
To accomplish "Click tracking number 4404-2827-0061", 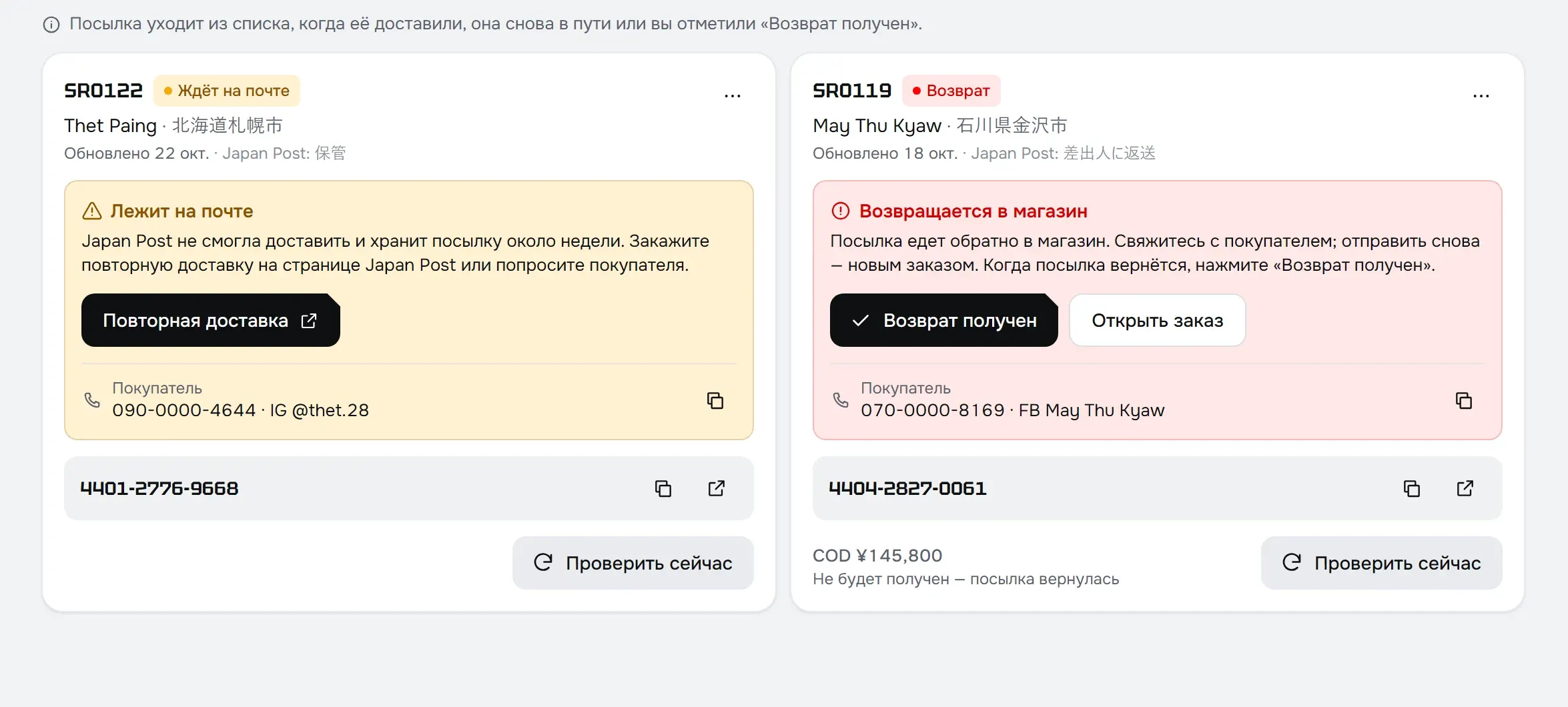I will (x=907, y=488).
